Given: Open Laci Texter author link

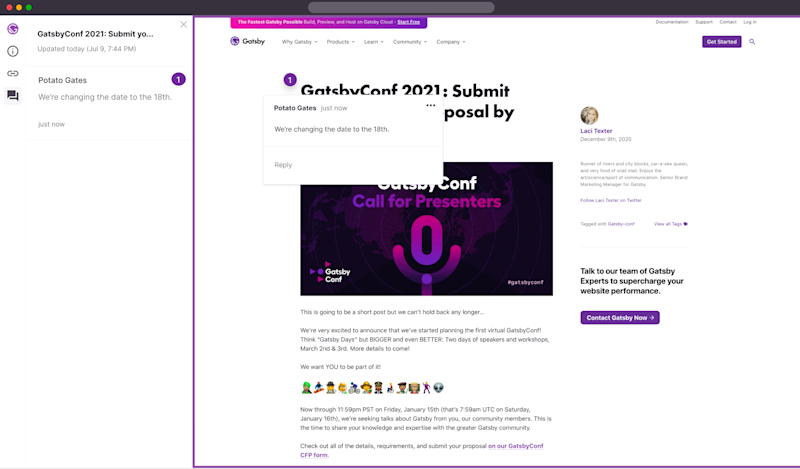Looking at the screenshot, I should 596,131.
